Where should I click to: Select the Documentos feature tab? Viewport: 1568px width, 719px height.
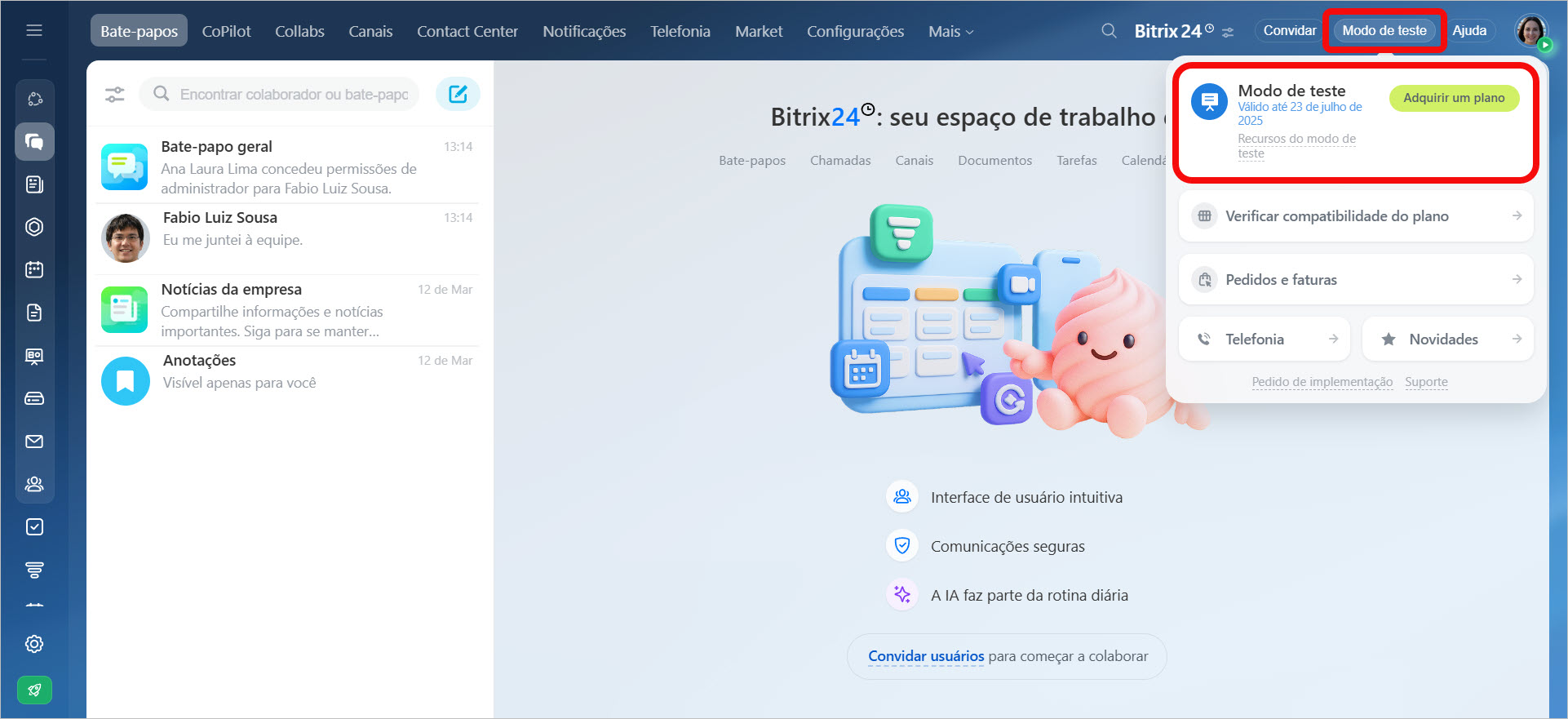994,161
